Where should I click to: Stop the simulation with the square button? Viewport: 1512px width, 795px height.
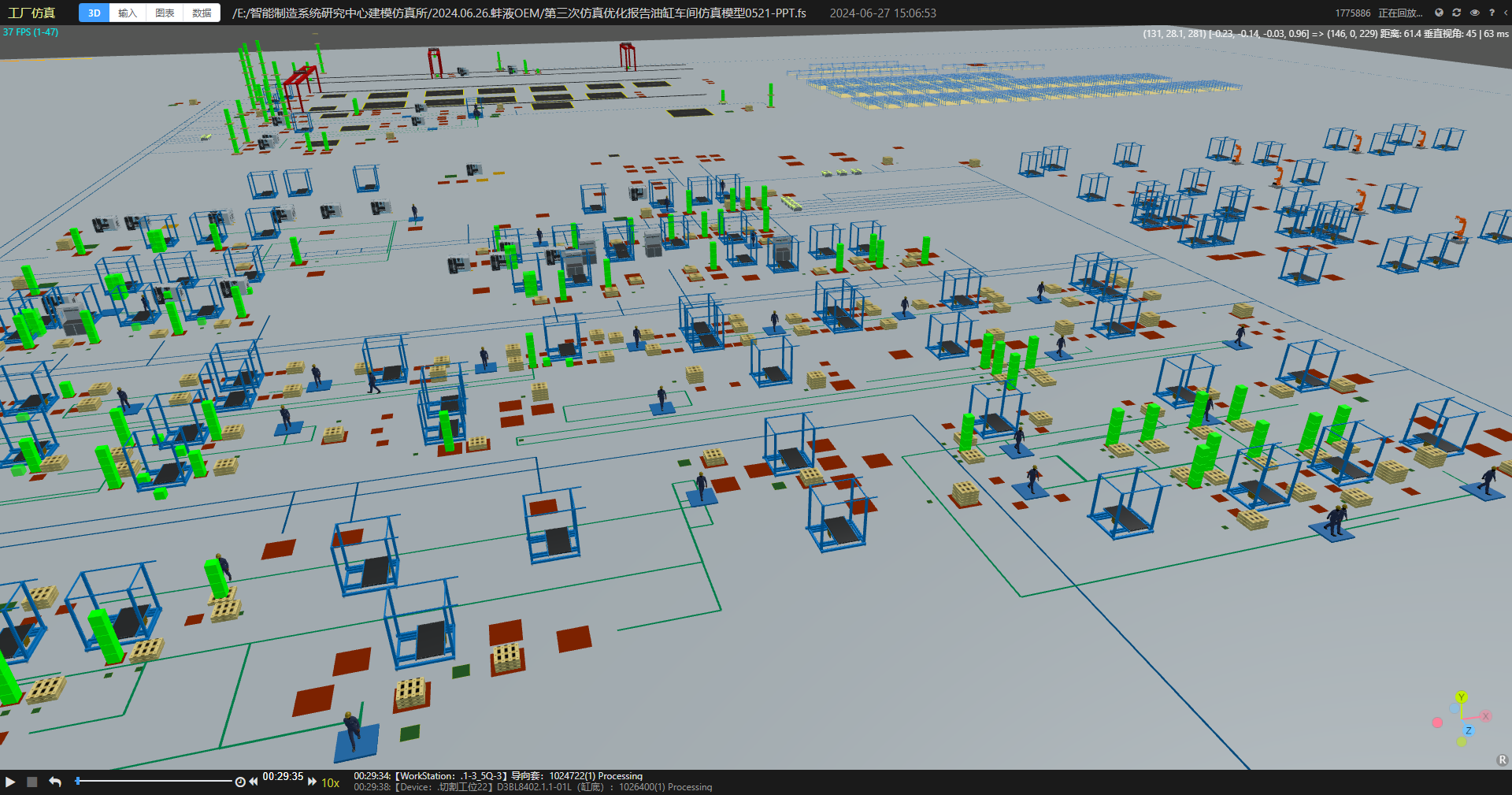click(x=32, y=782)
